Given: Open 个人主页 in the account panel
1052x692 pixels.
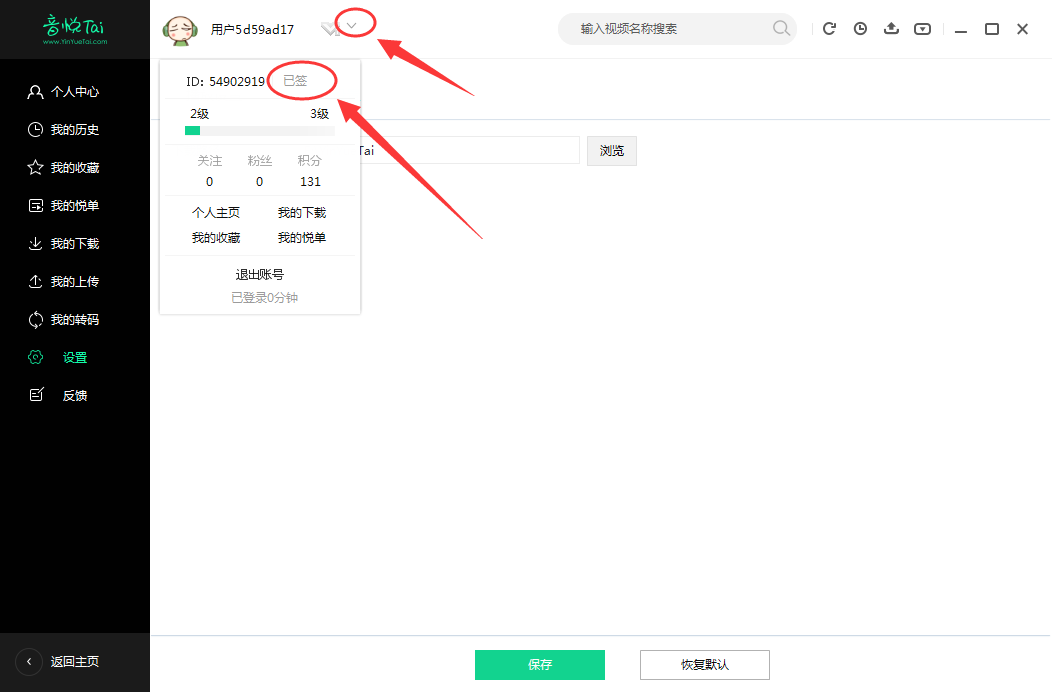Looking at the screenshot, I should click(x=216, y=212).
